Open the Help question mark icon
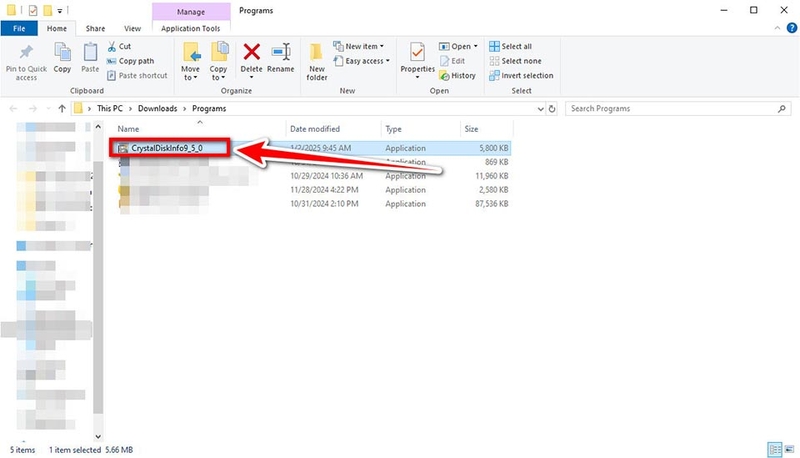Viewport: 800px width, 458px height. [x=792, y=28]
